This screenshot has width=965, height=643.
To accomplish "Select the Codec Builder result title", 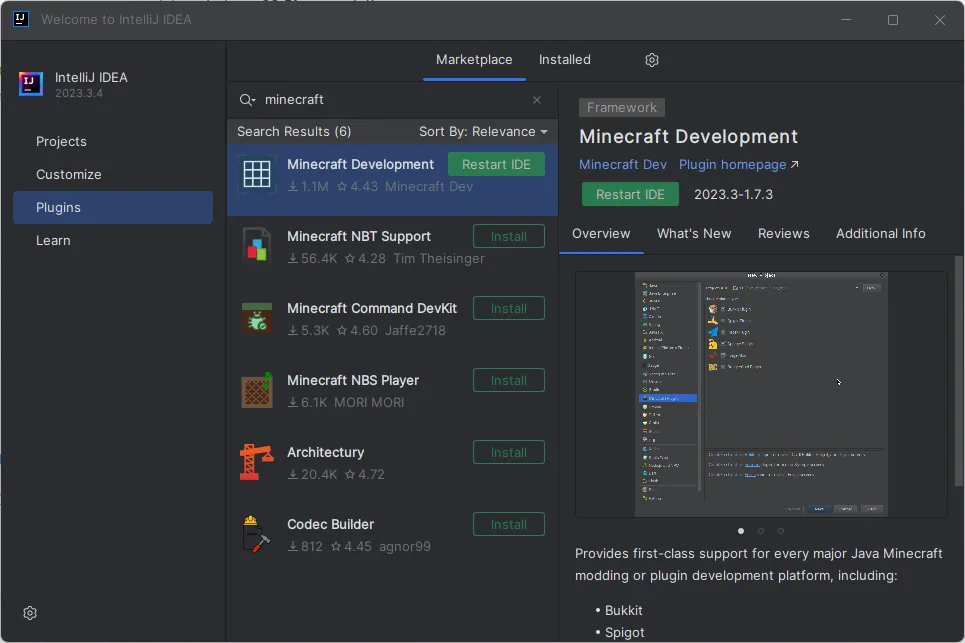I will [x=330, y=524].
